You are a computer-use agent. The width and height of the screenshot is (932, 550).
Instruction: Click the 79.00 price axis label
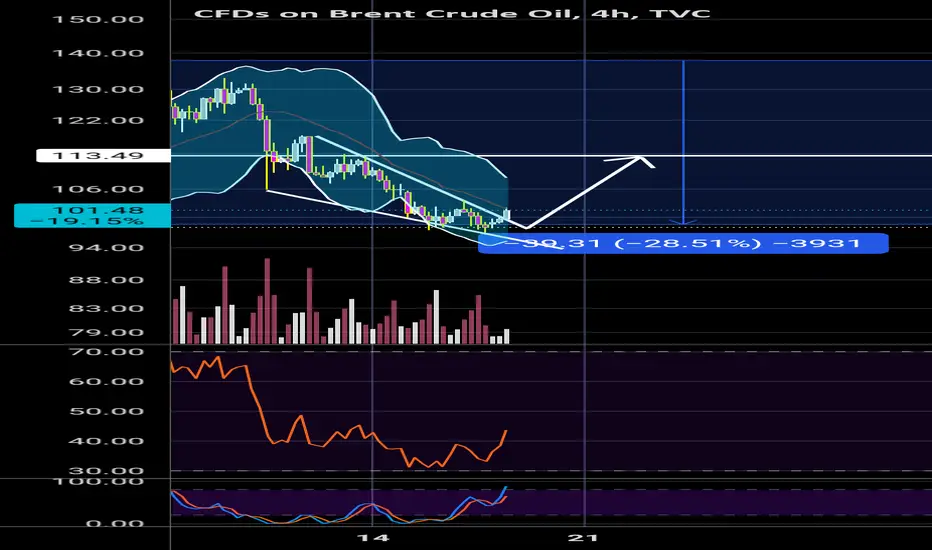106,332
